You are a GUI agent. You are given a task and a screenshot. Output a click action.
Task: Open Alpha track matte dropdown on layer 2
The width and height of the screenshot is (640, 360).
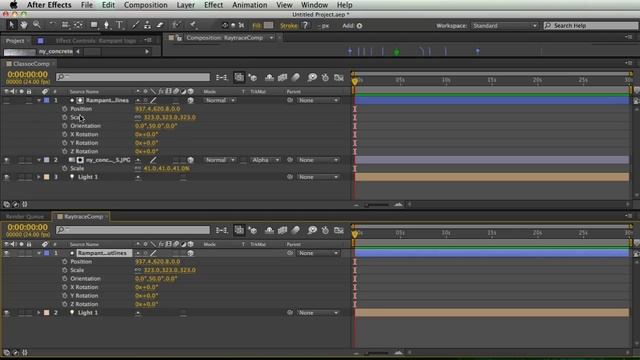(265, 160)
